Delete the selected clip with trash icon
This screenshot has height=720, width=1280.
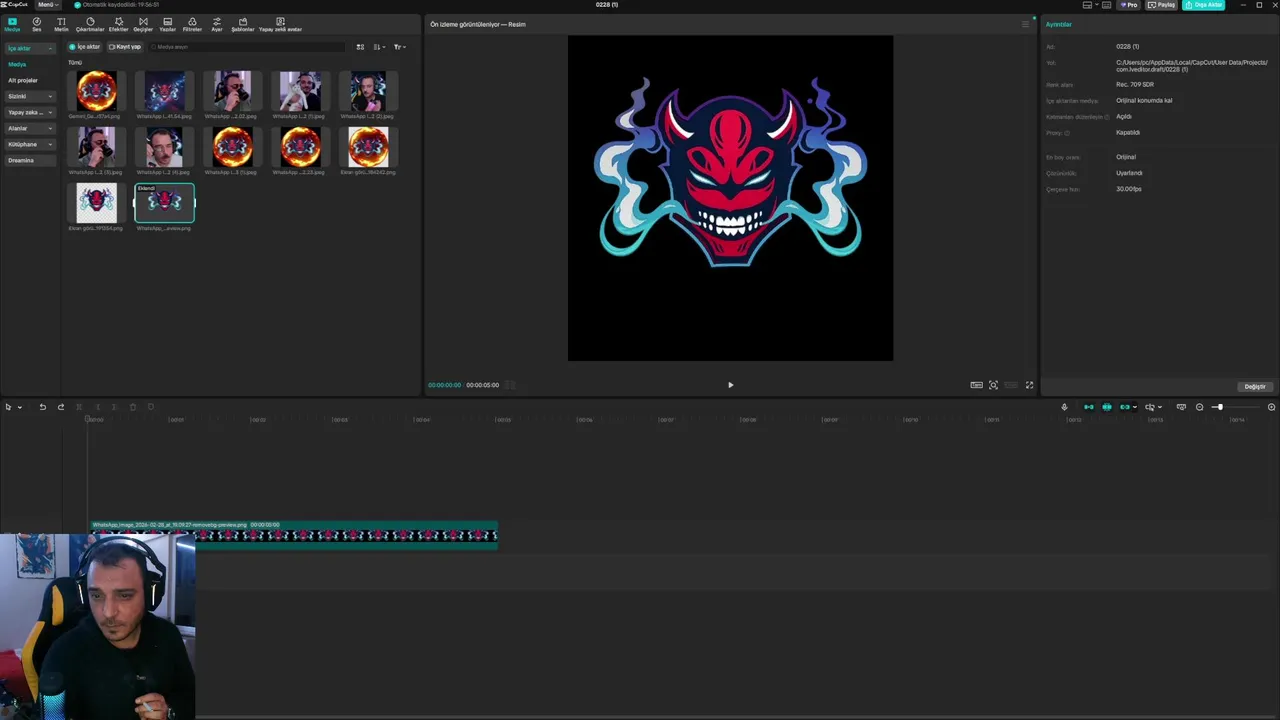(x=132, y=407)
